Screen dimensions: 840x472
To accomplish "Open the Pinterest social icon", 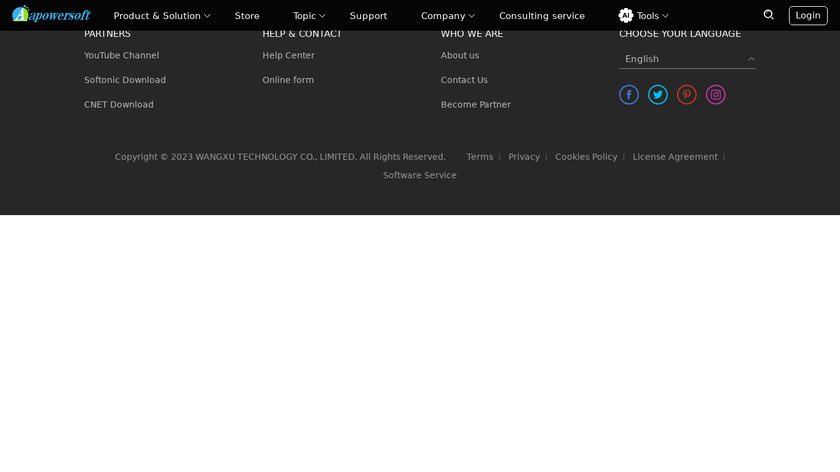I will [687, 95].
